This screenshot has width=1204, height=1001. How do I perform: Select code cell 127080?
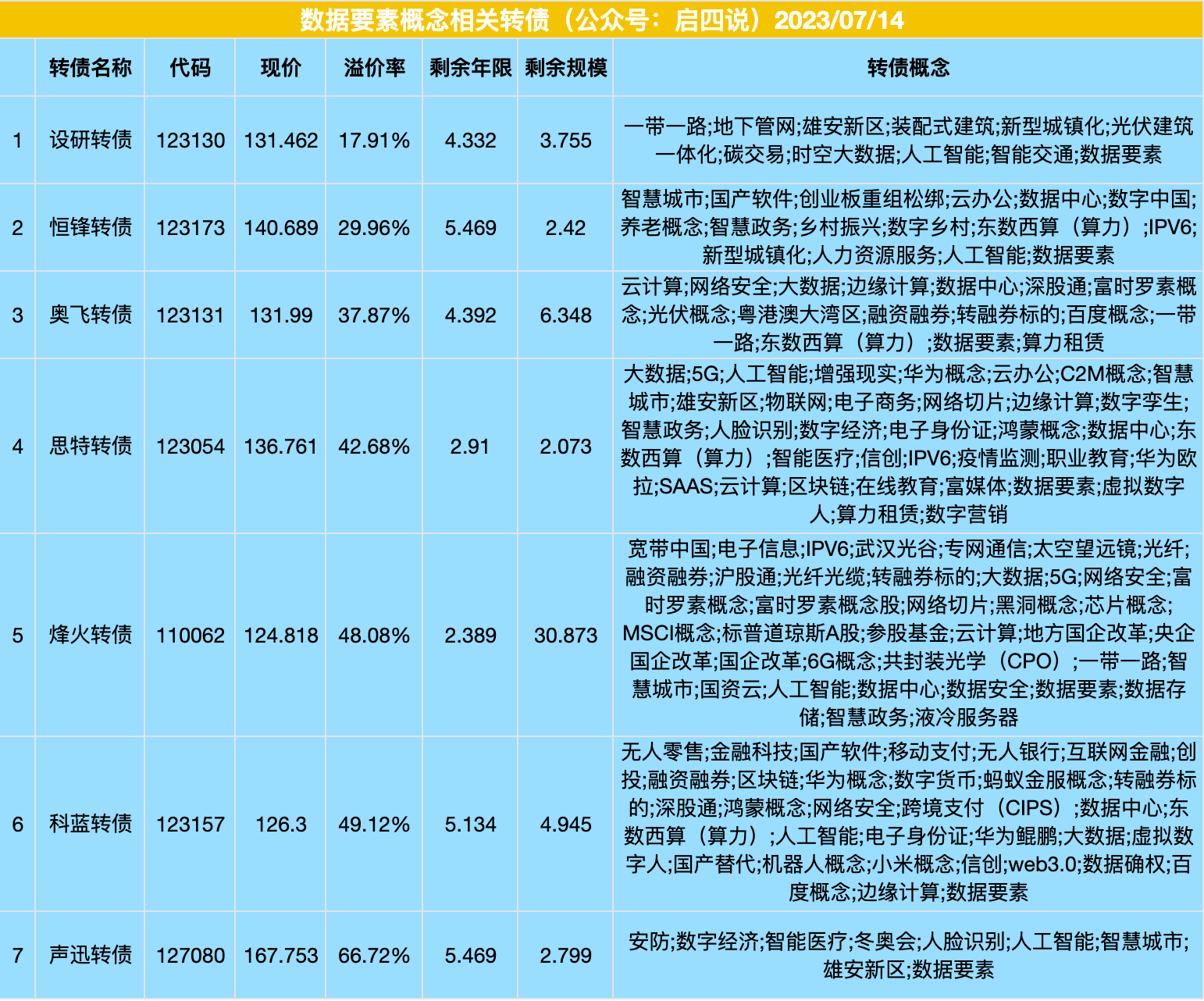[190, 956]
